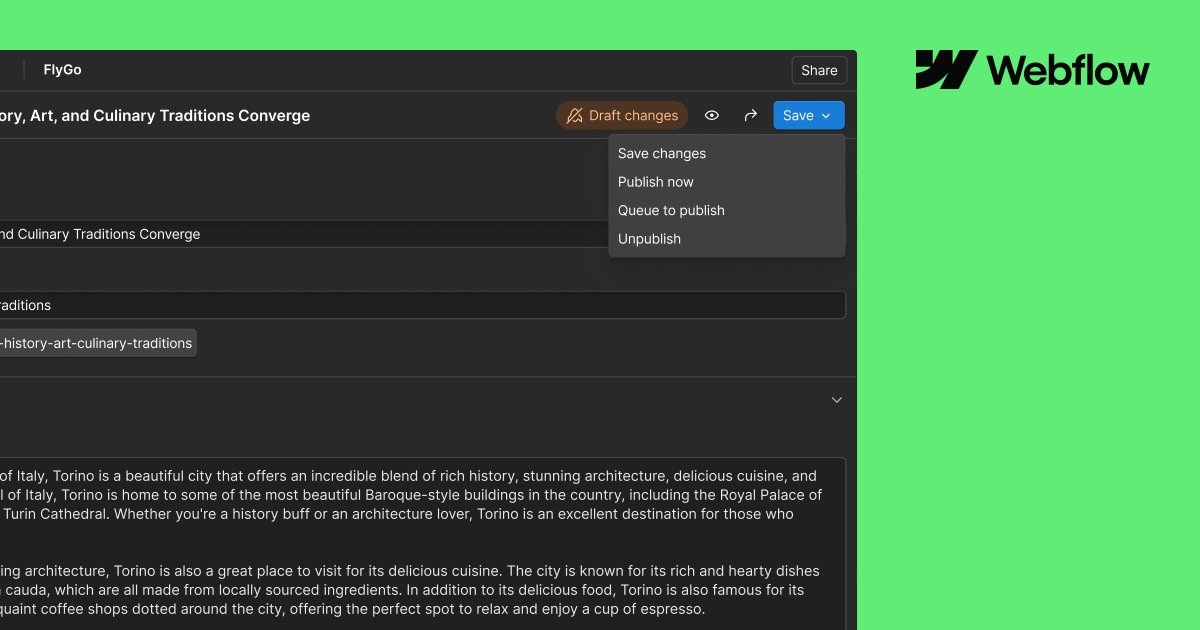The image size is (1200, 630).
Task: Toggle draft visibility with the eye control
Action: pyautogui.click(x=712, y=115)
